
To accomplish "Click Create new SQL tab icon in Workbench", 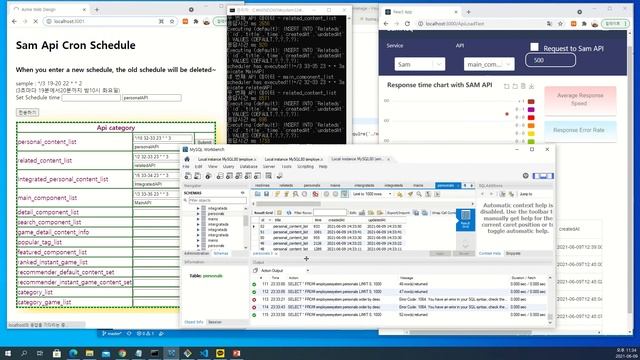I will coord(188,176).
